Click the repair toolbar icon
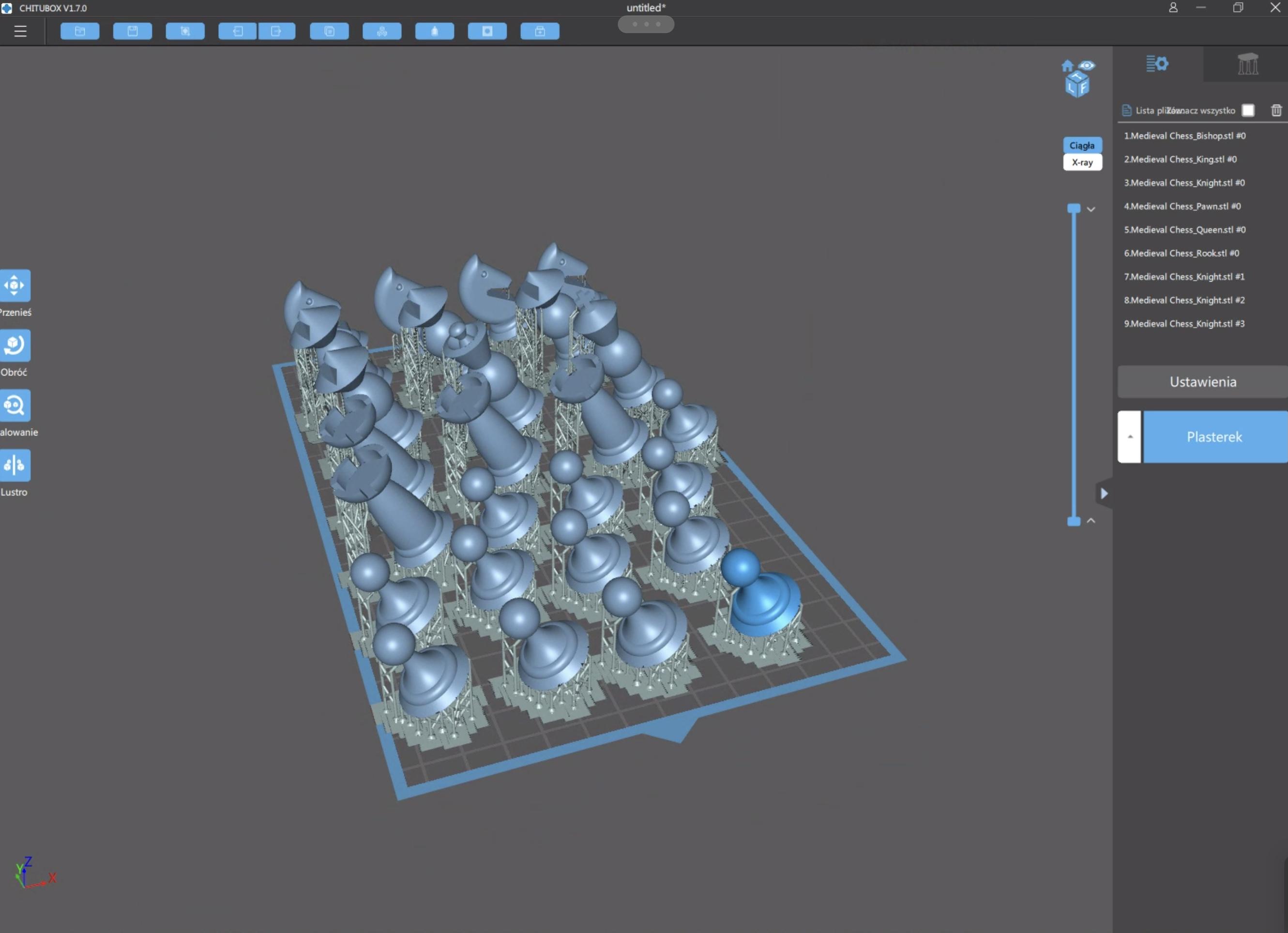 pyautogui.click(x=540, y=31)
